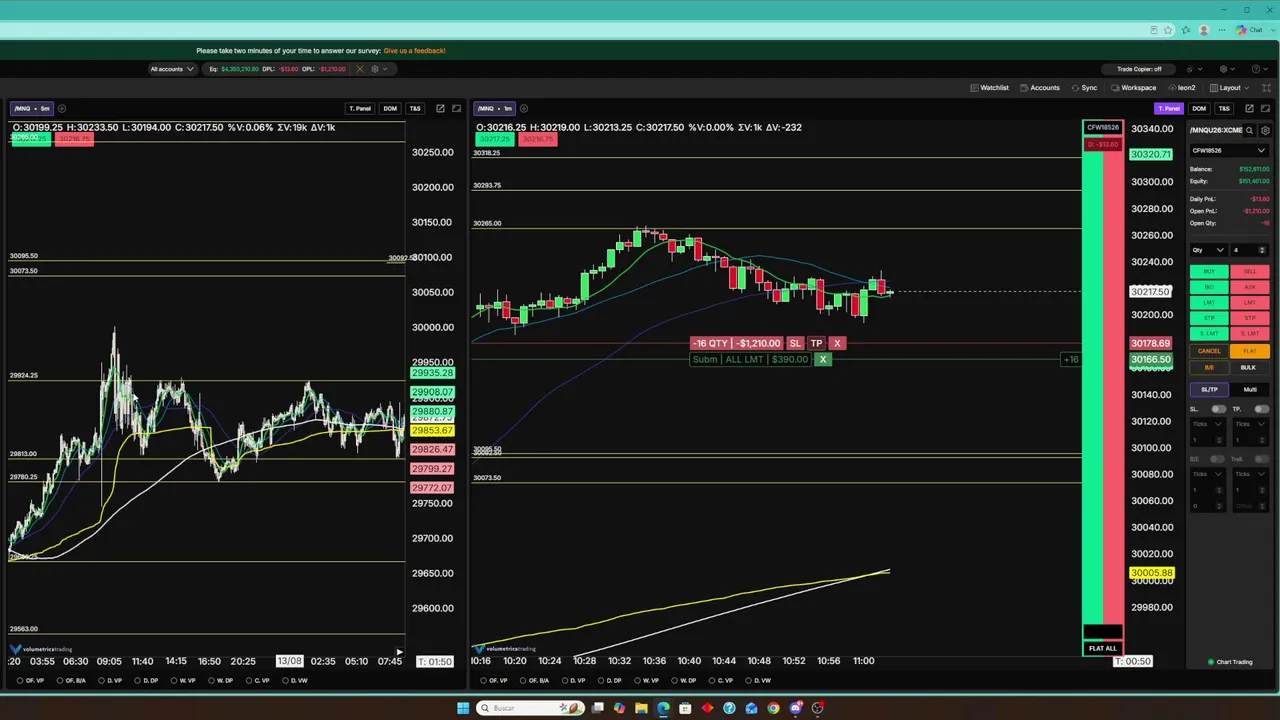Toggle OF. VP indicator on left chart
Viewport: 1280px width, 720px height.
[31, 681]
